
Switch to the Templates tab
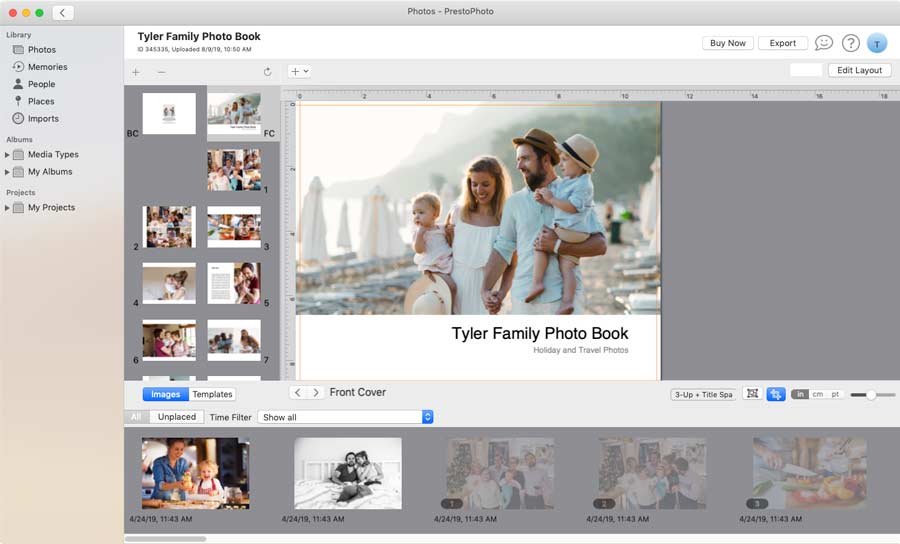pos(212,394)
